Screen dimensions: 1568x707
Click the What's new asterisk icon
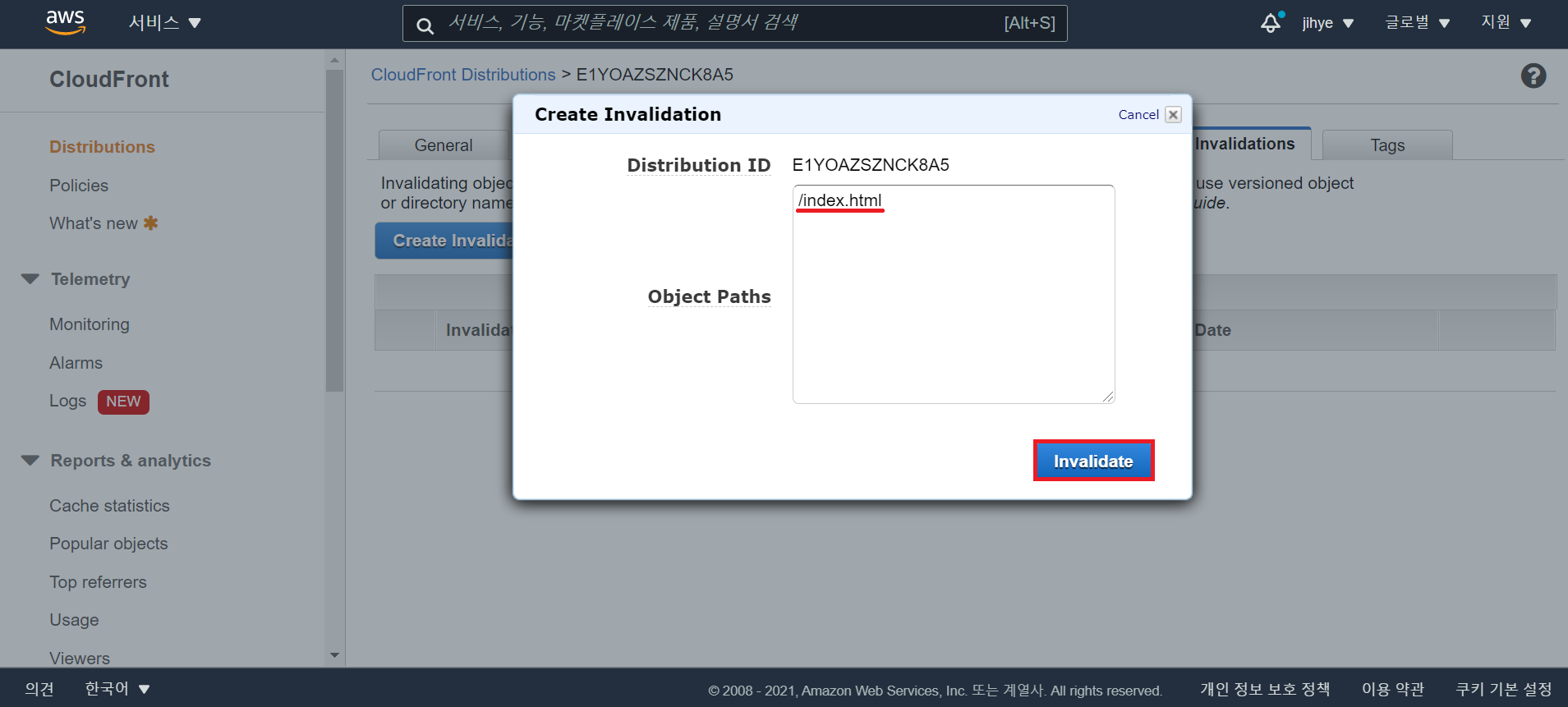tap(150, 223)
